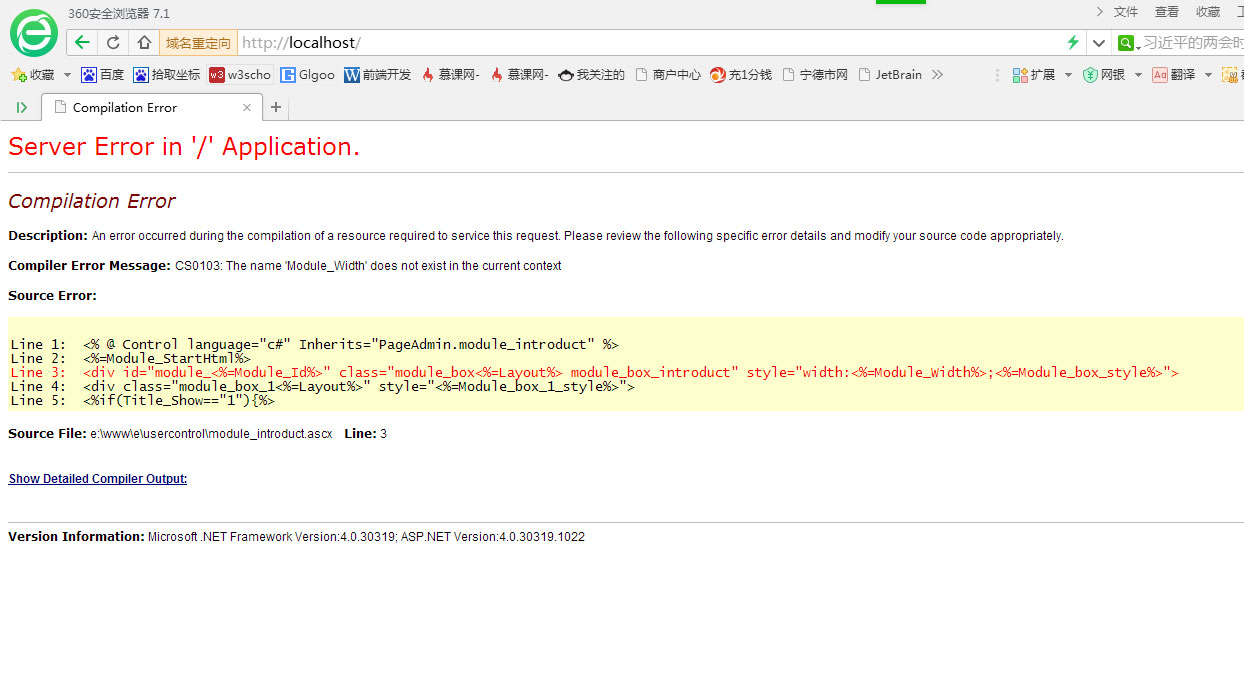Go to the browser home page icon
This screenshot has width=1244, height=694.
pyautogui.click(x=144, y=42)
